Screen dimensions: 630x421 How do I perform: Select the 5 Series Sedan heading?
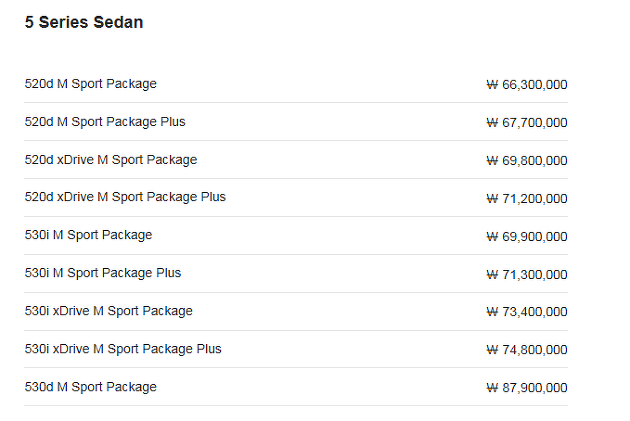pyautogui.click(x=84, y=22)
